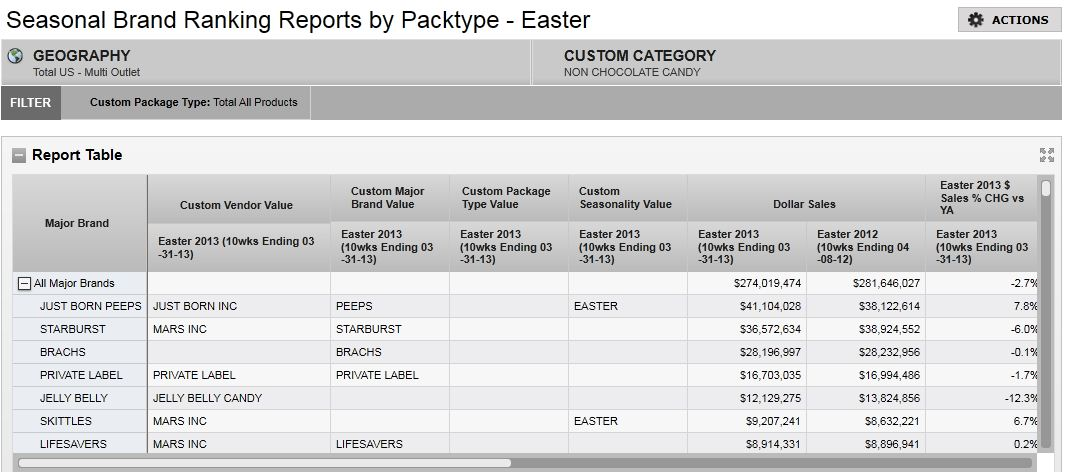Image resolution: width=1065 pixels, height=472 pixels.
Task: Click the globe icon beside Geography
Action: click(x=16, y=56)
